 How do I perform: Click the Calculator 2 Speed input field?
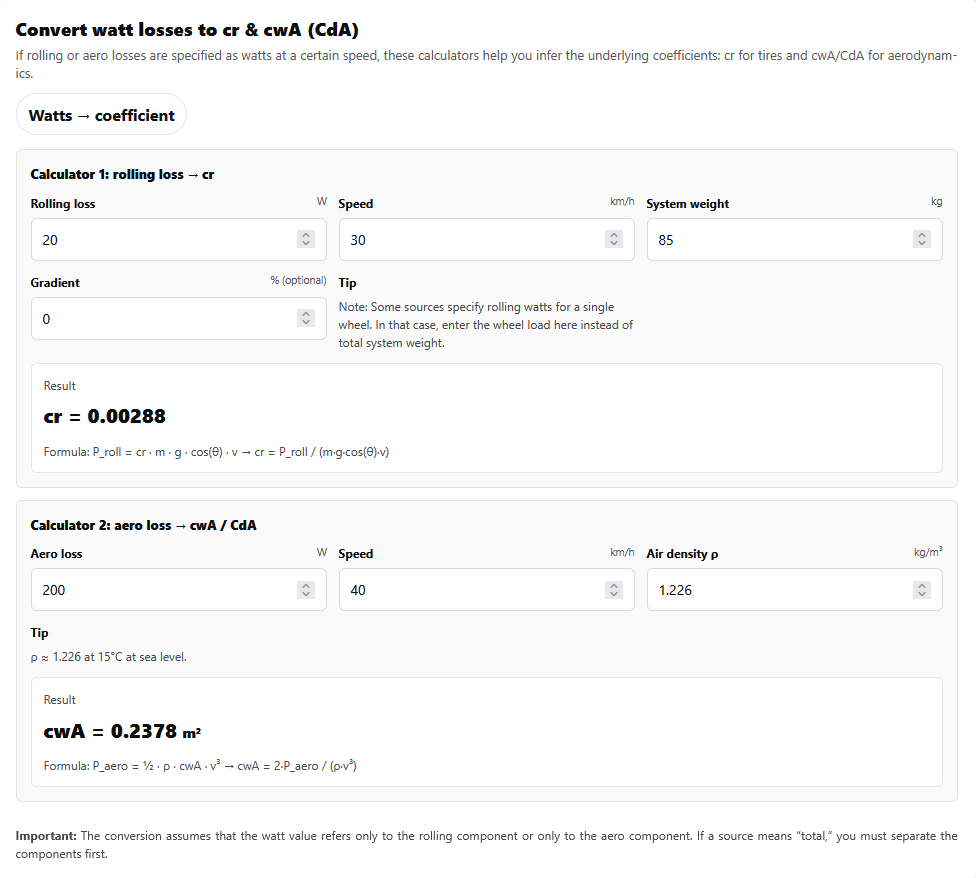[470, 590]
